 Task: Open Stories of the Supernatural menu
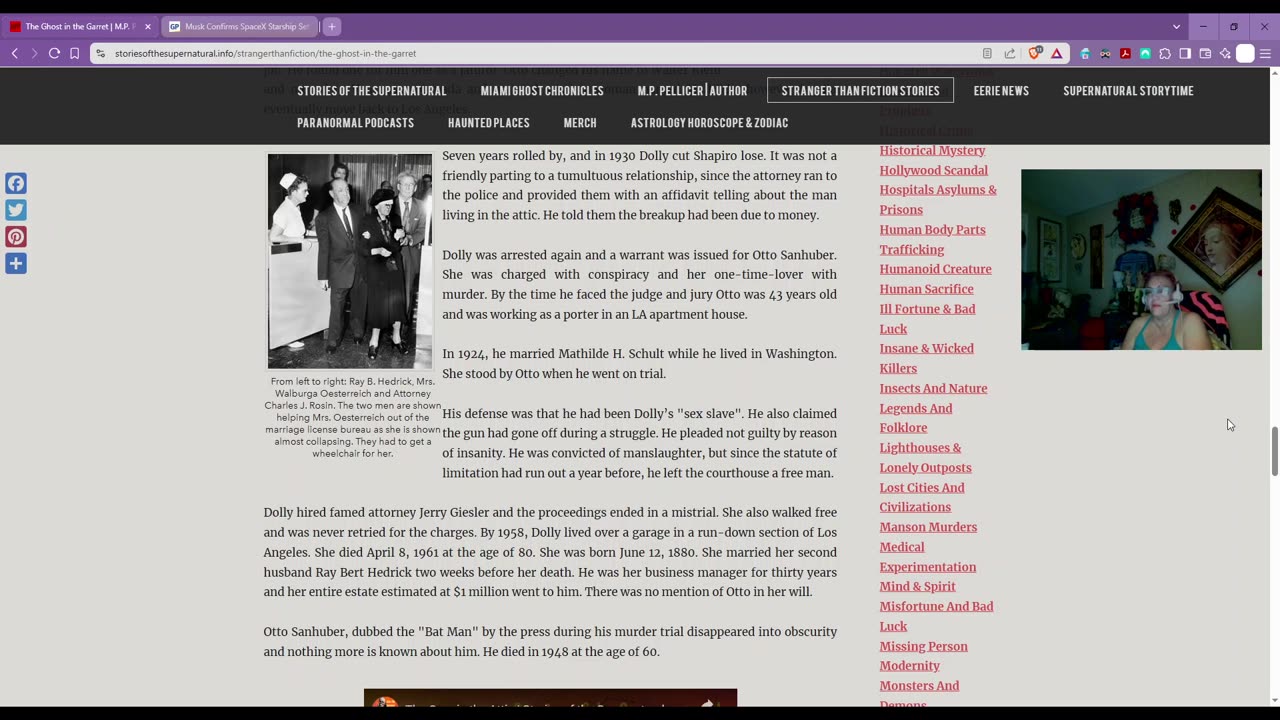(x=371, y=91)
